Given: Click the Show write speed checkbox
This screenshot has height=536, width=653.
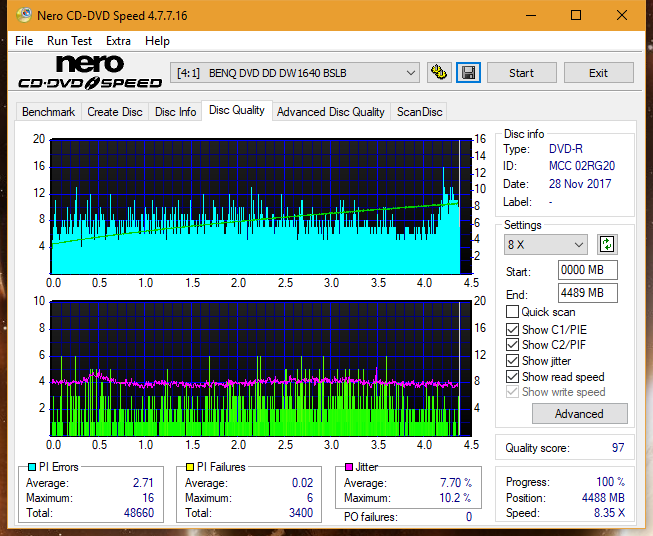Looking at the screenshot, I should tap(512, 392).
